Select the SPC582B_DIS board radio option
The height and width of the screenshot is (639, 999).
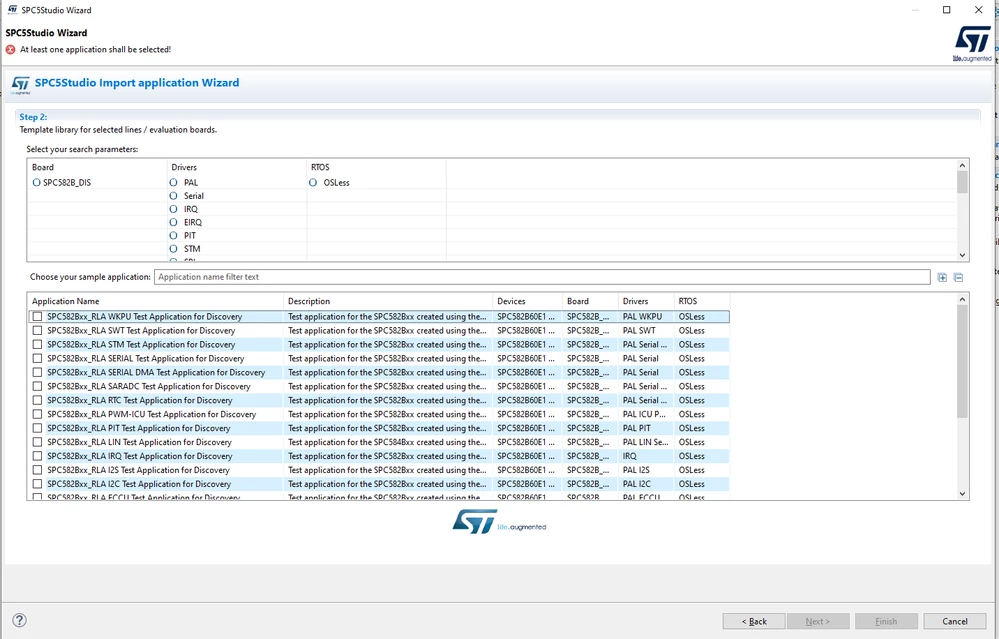tap(36, 182)
